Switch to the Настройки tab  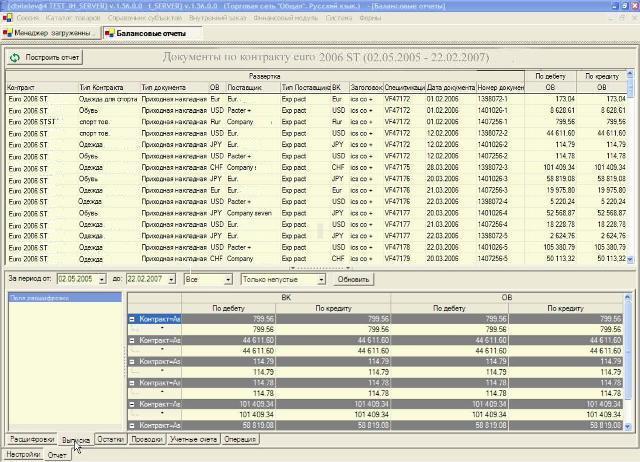(23, 454)
